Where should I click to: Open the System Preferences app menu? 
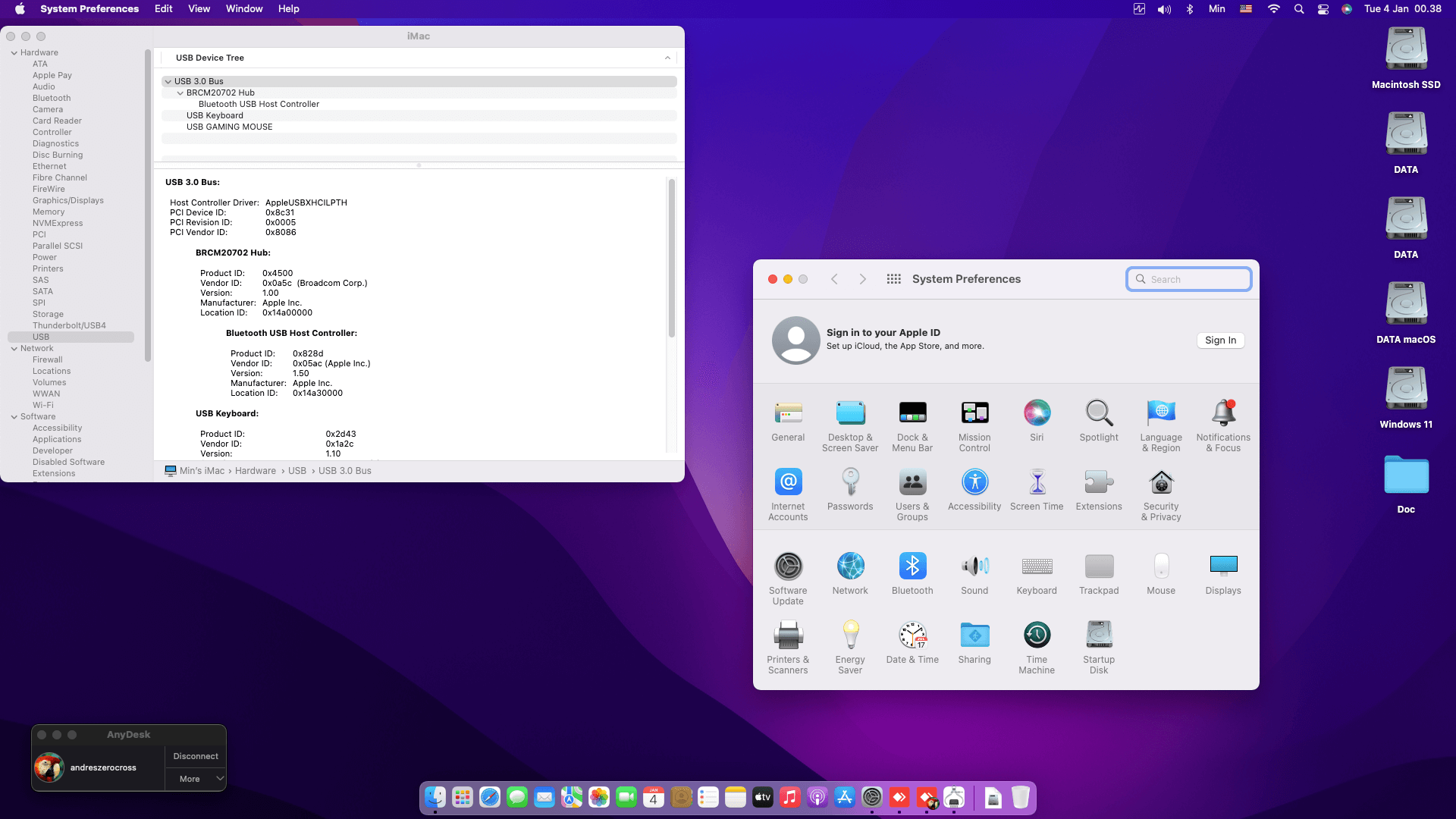89,9
